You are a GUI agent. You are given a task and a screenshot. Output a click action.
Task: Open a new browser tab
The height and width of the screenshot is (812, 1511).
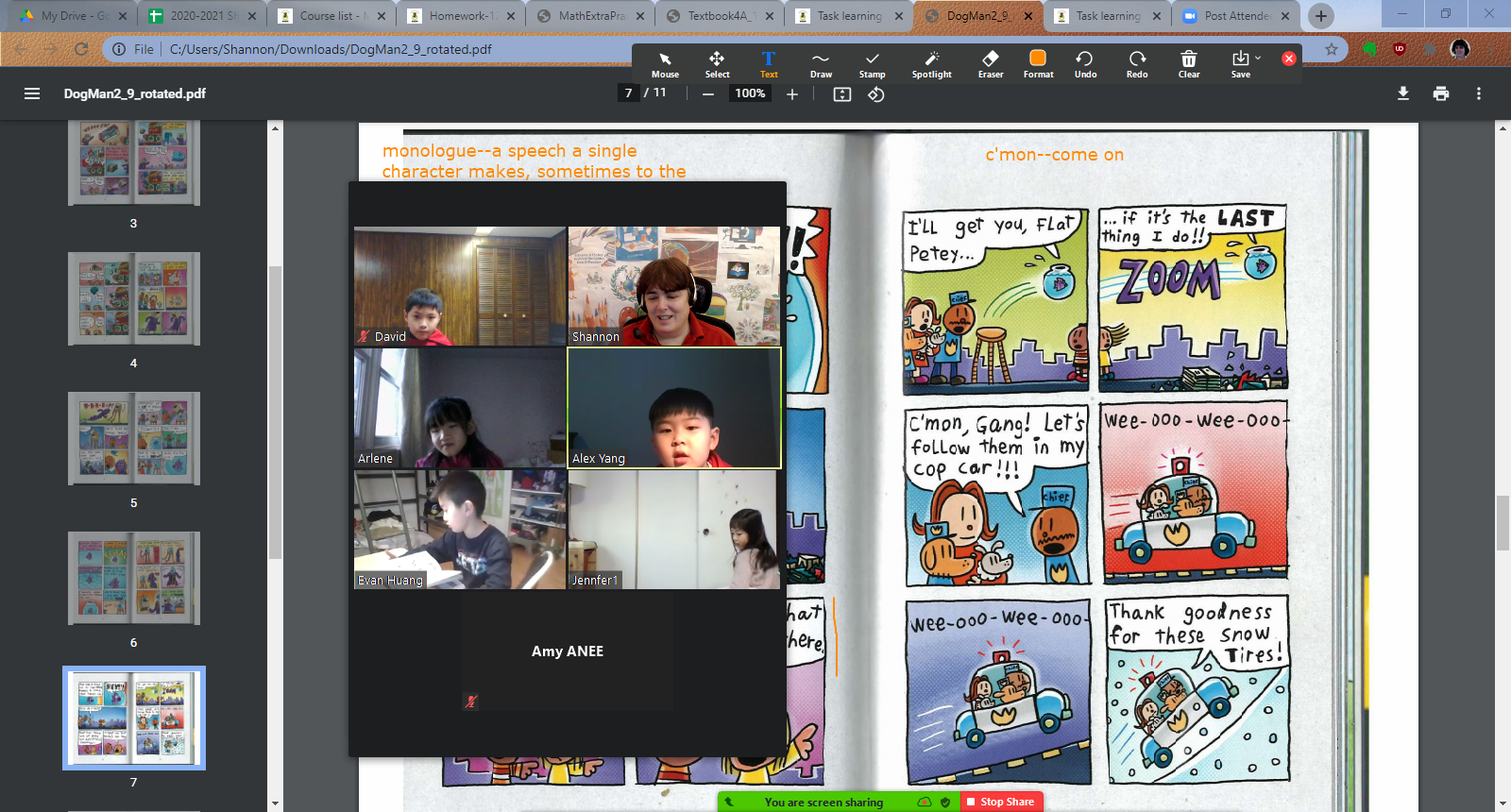pos(1321,16)
